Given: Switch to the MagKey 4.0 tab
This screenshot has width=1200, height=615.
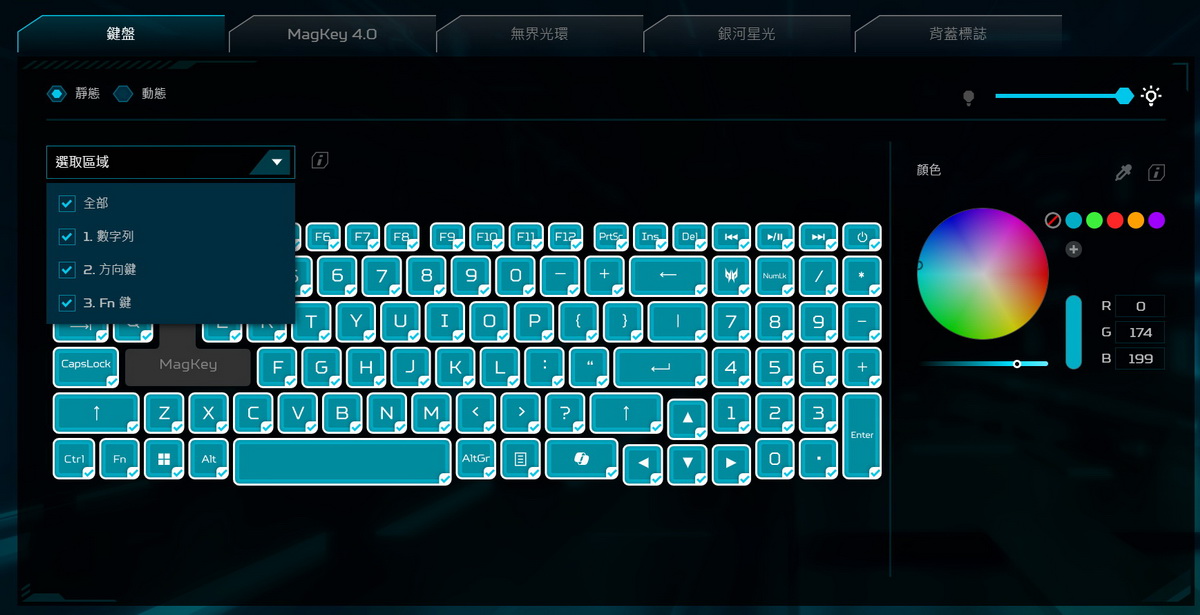Looking at the screenshot, I should point(332,34).
